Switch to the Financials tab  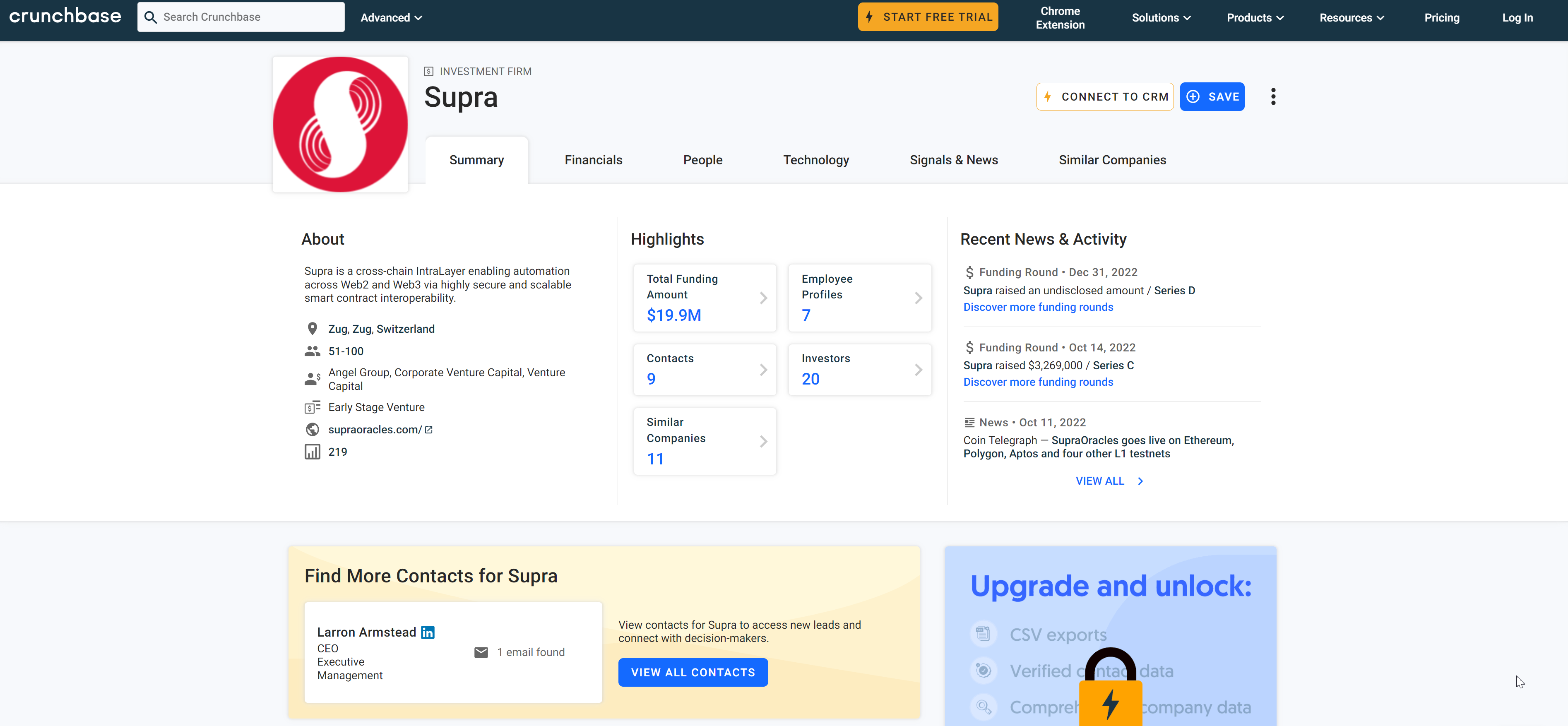[593, 160]
